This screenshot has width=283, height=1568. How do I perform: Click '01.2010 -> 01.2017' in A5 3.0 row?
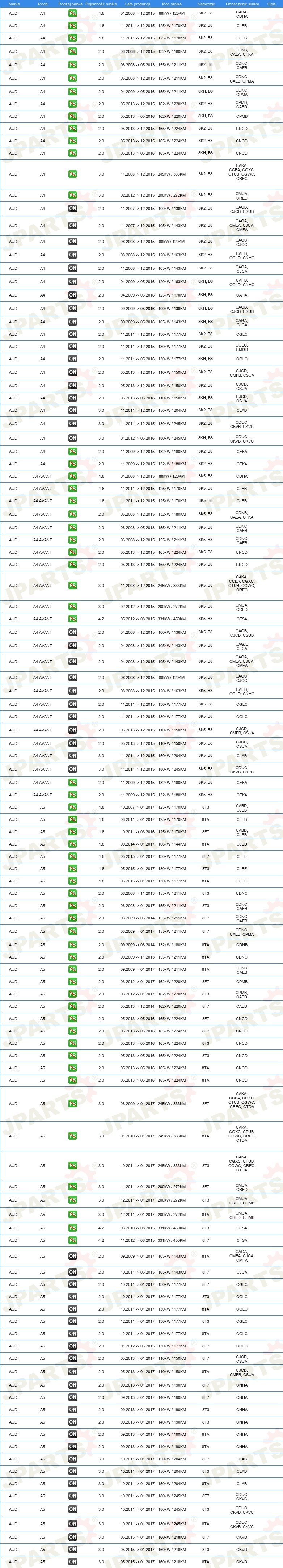point(137,1136)
